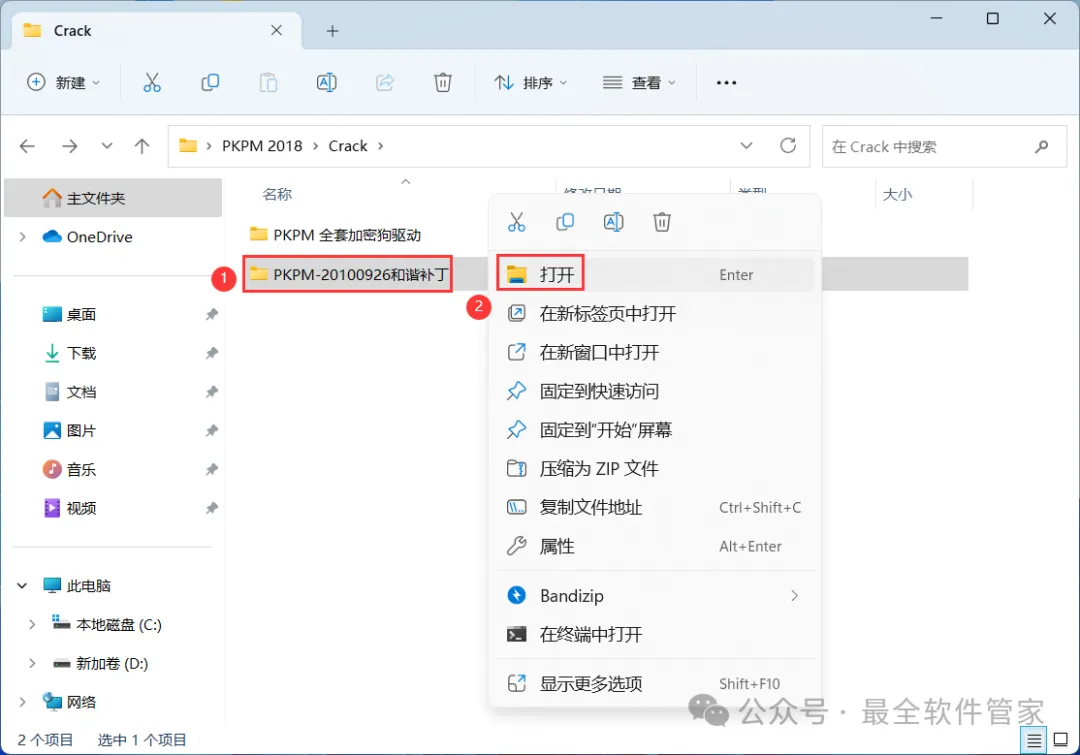1080x755 pixels.
Task: Add a new tab with plus button
Action: pyautogui.click(x=332, y=31)
